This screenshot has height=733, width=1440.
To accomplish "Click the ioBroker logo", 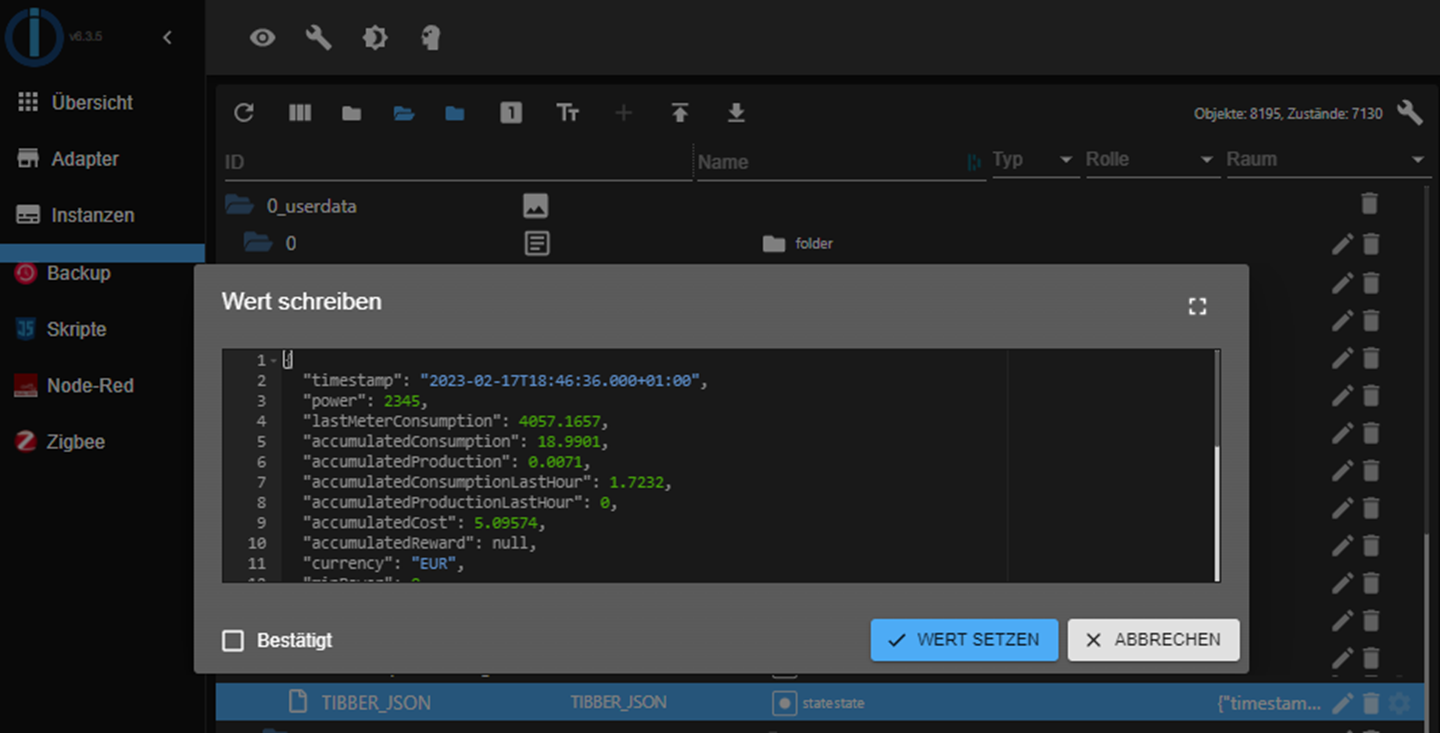I will click(x=34, y=38).
